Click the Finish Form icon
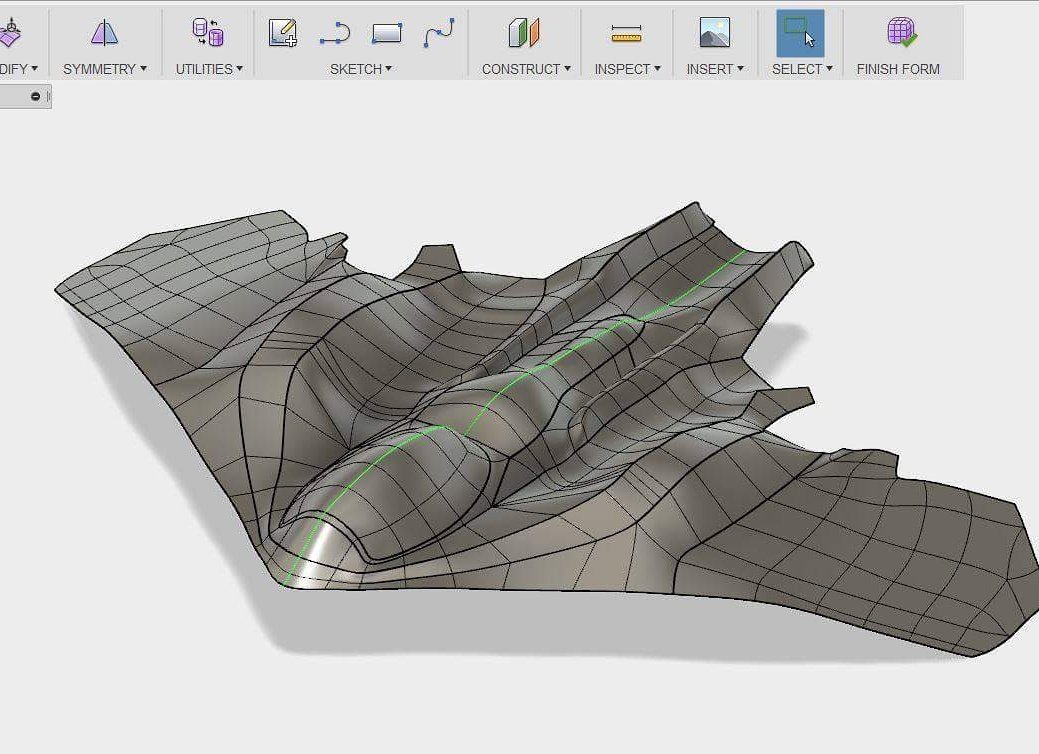The width and height of the screenshot is (1039, 754). 901,32
